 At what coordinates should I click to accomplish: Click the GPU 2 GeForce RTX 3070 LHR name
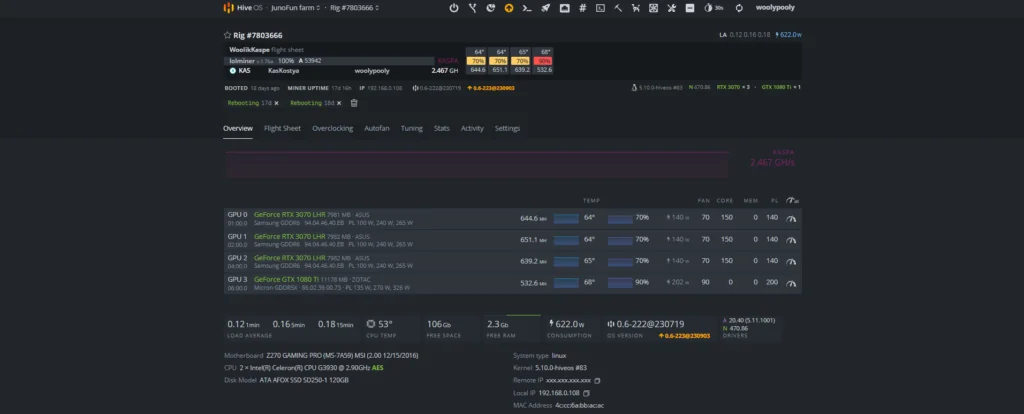coord(289,258)
